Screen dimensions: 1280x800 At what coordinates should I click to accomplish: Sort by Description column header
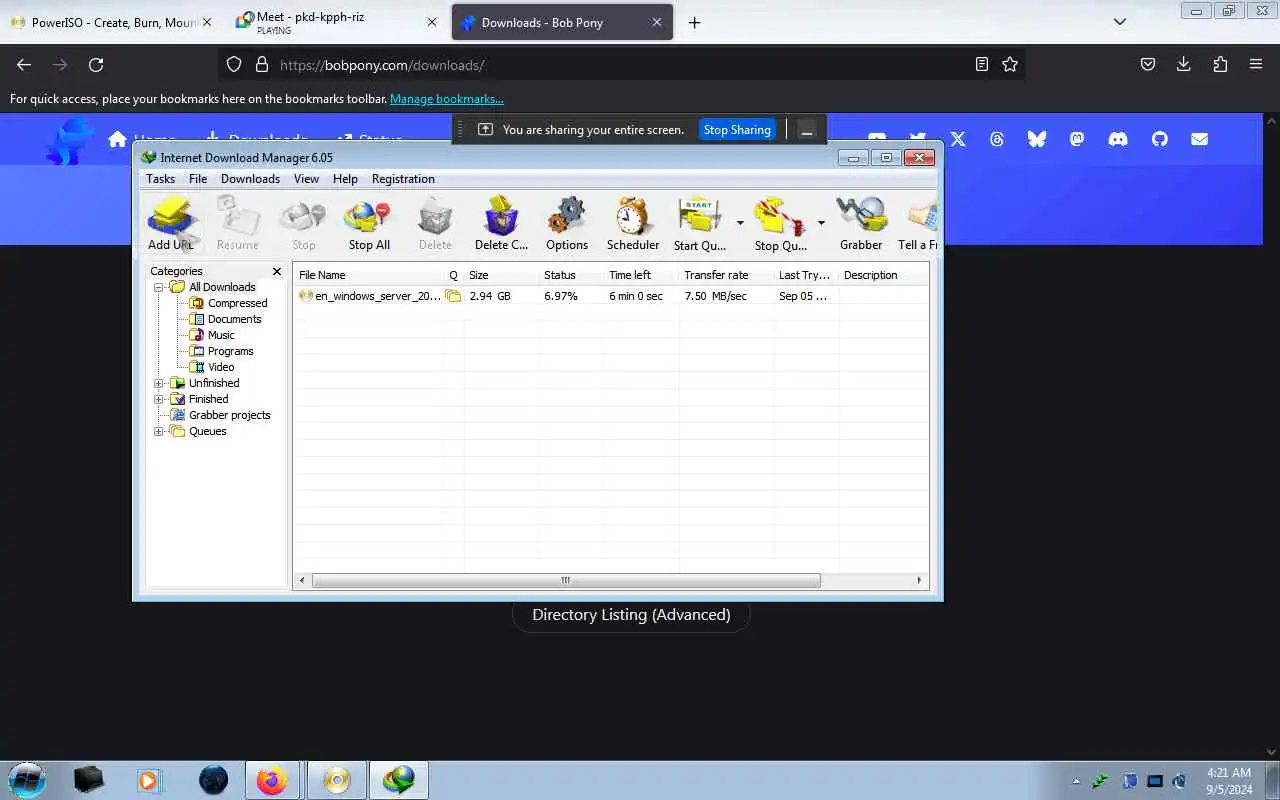tap(882, 275)
